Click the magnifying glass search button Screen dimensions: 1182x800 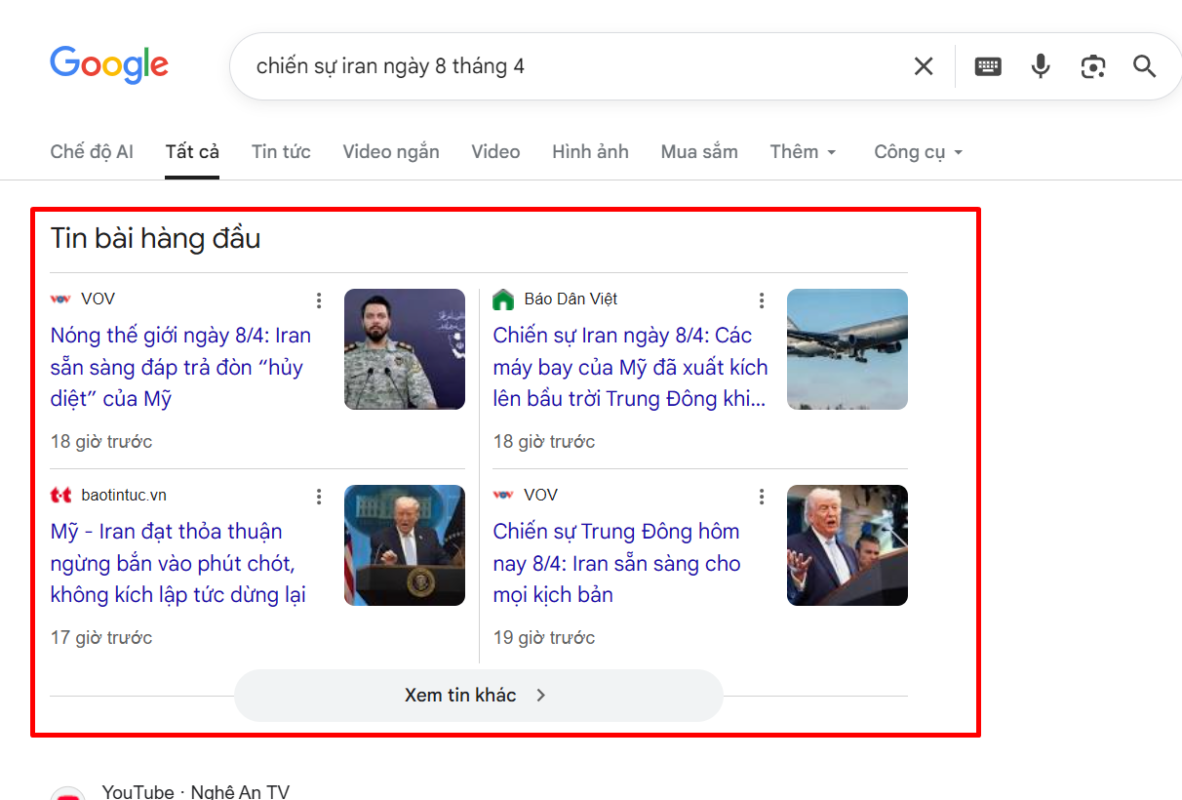[1144, 67]
